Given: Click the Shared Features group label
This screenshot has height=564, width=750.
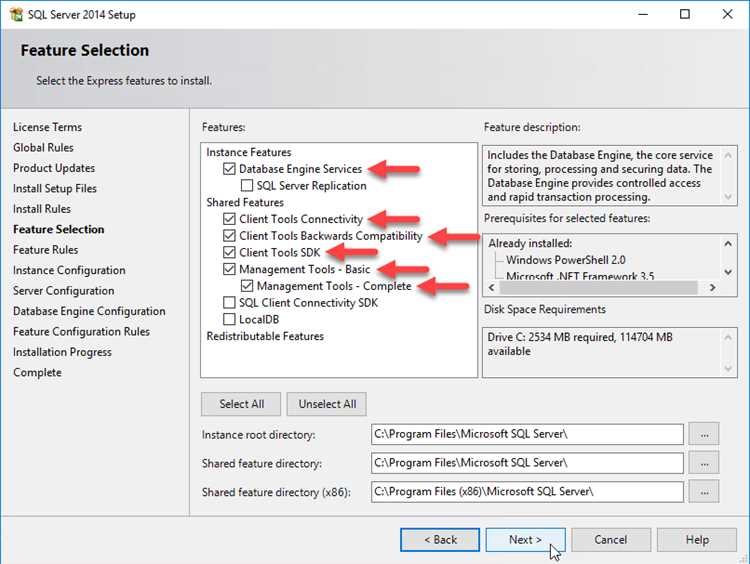Looking at the screenshot, I should click(245, 202).
